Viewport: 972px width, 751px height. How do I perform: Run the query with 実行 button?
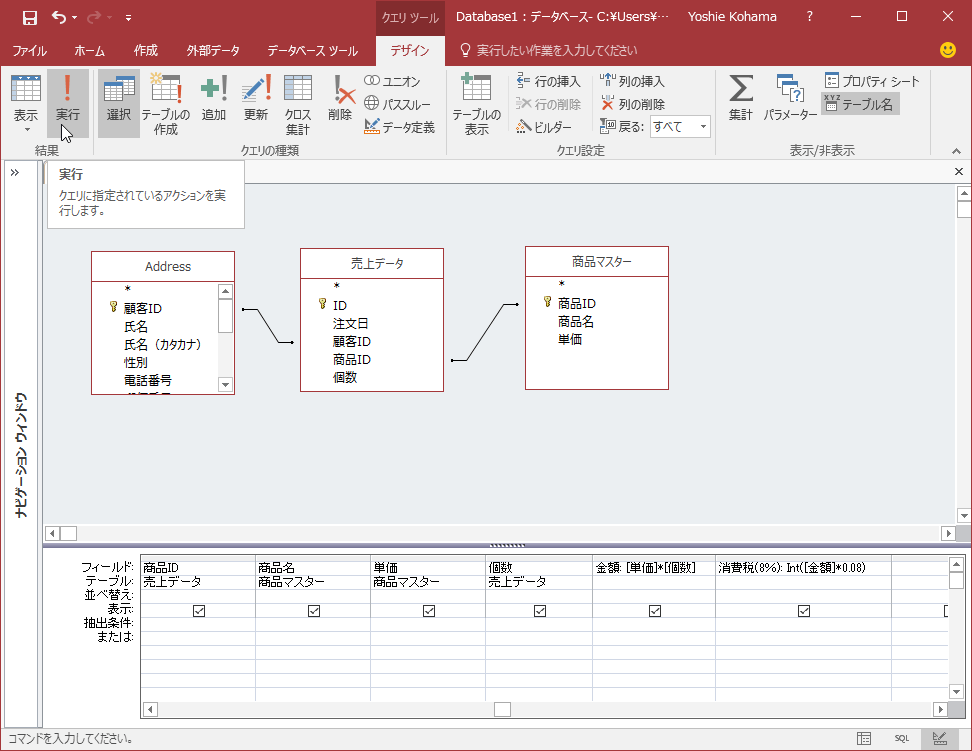point(68,103)
